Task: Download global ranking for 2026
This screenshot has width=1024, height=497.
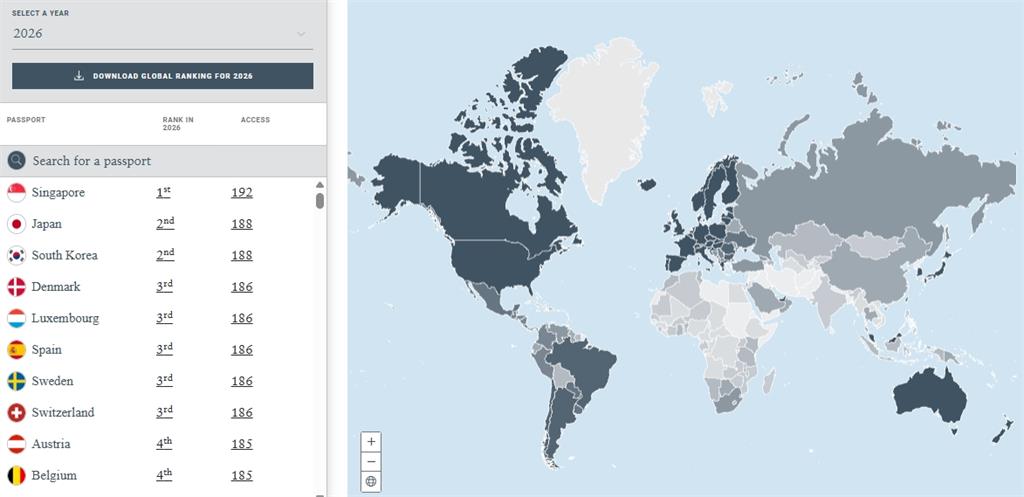Action: point(162,76)
